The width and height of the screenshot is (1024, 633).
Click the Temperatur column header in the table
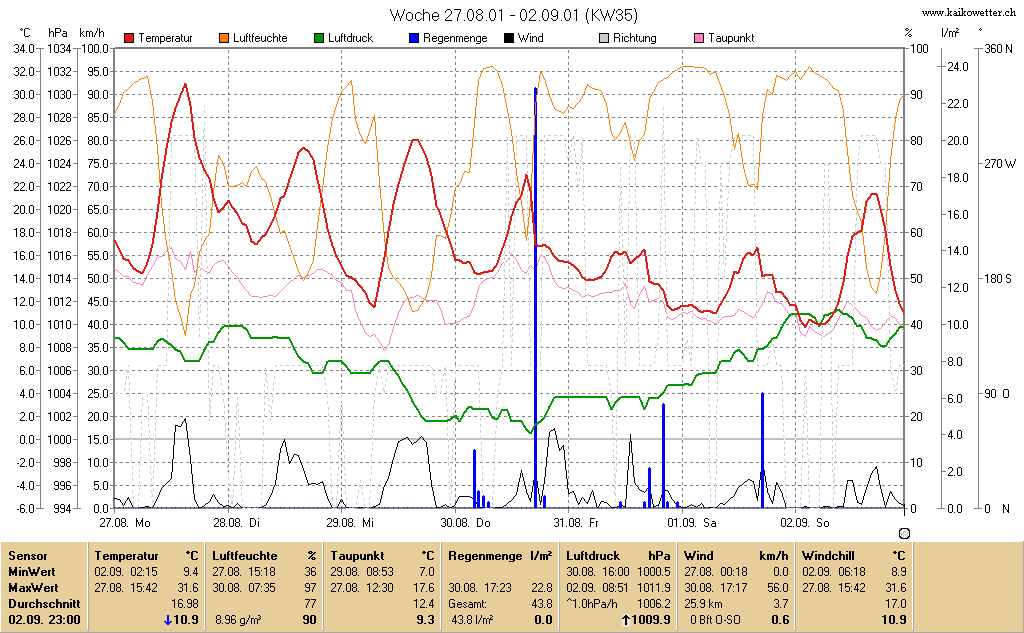(126, 556)
